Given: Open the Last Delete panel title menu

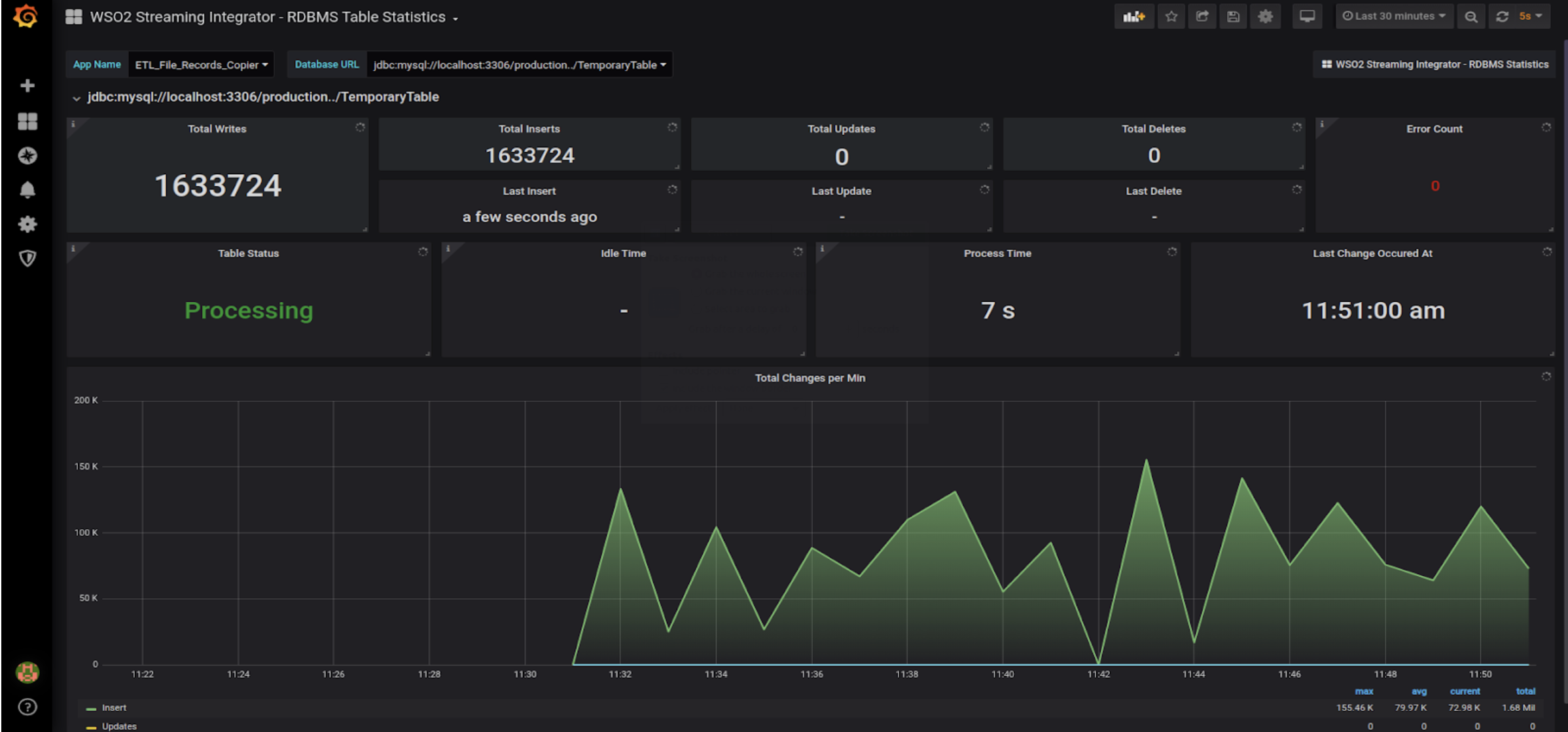Looking at the screenshot, I should (x=1154, y=191).
